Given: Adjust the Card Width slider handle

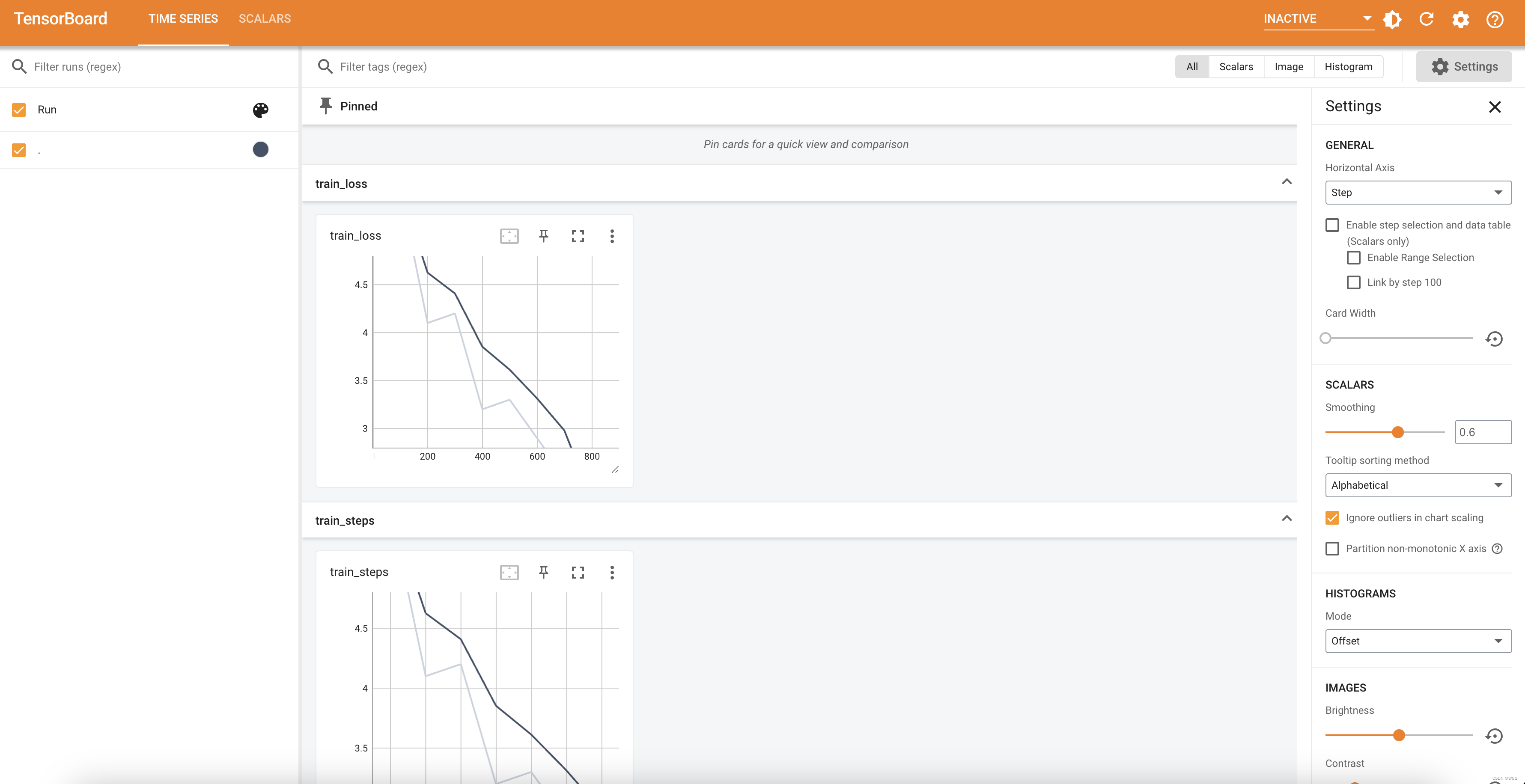Looking at the screenshot, I should click(x=1325, y=338).
